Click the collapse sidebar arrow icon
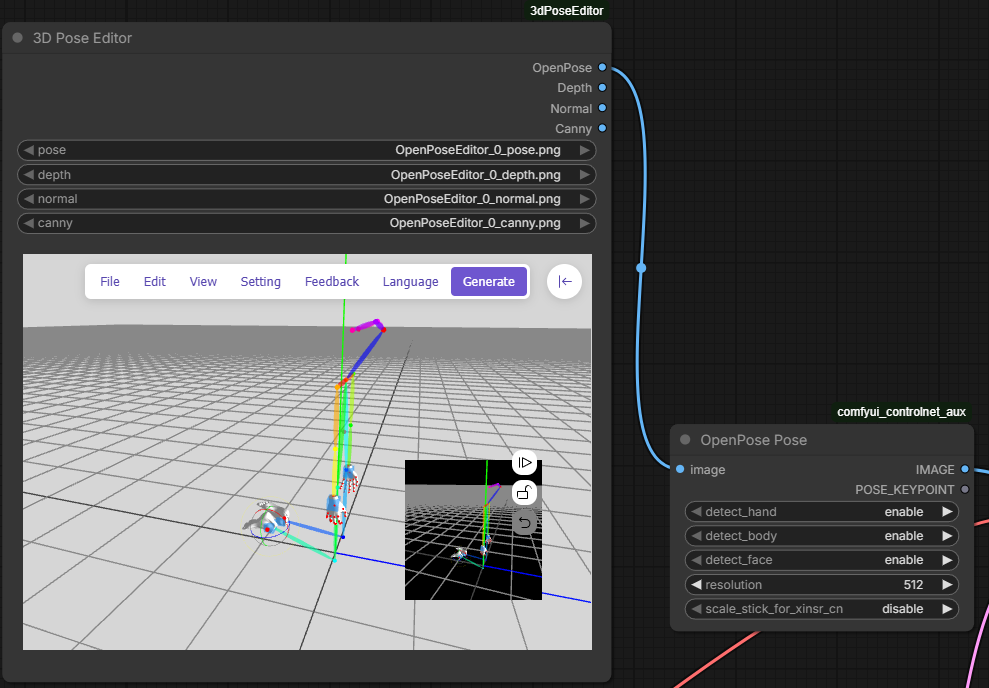Viewport: 989px width, 688px height. (x=565, y=282)
